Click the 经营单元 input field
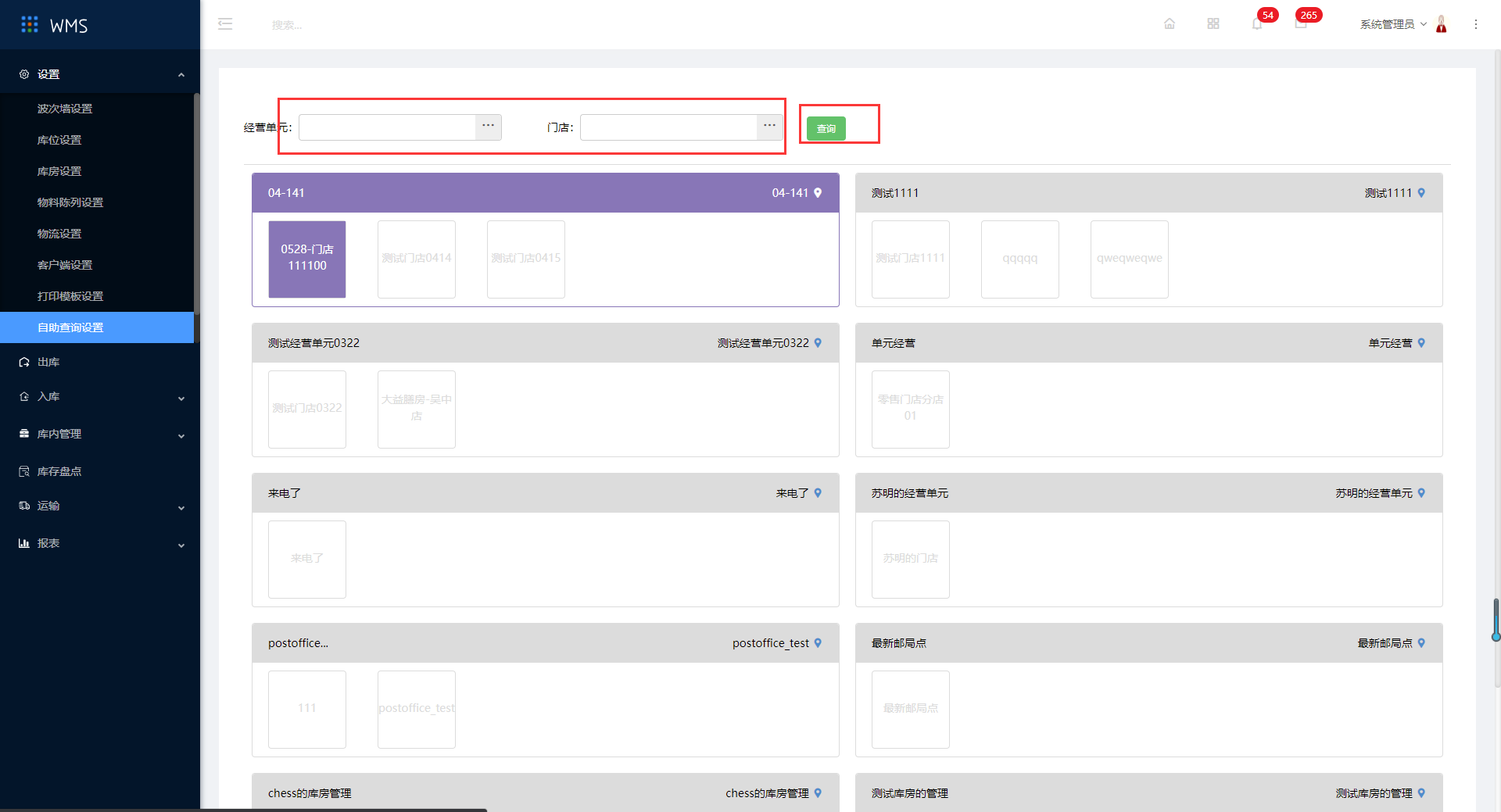Image resolution: width=1501 pixels, height=812 pixels. coord(387,127)
